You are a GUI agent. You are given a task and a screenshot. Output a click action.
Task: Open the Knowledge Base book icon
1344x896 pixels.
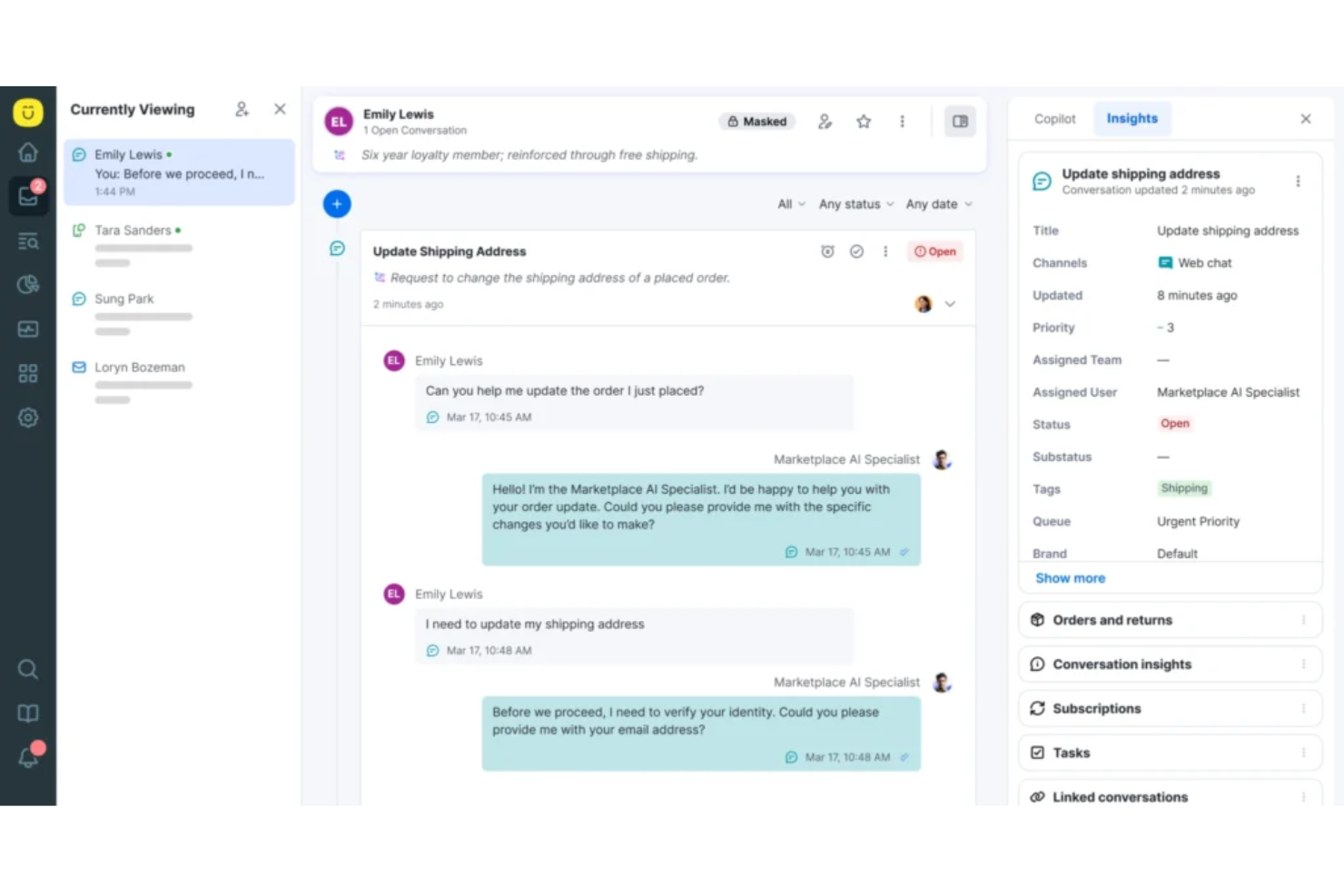click(28, 713)
